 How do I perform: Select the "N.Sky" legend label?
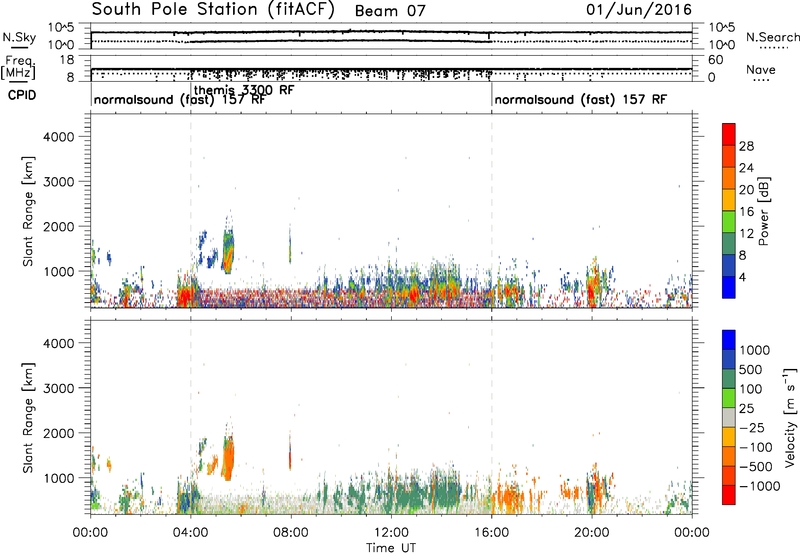tap(19, 37)
